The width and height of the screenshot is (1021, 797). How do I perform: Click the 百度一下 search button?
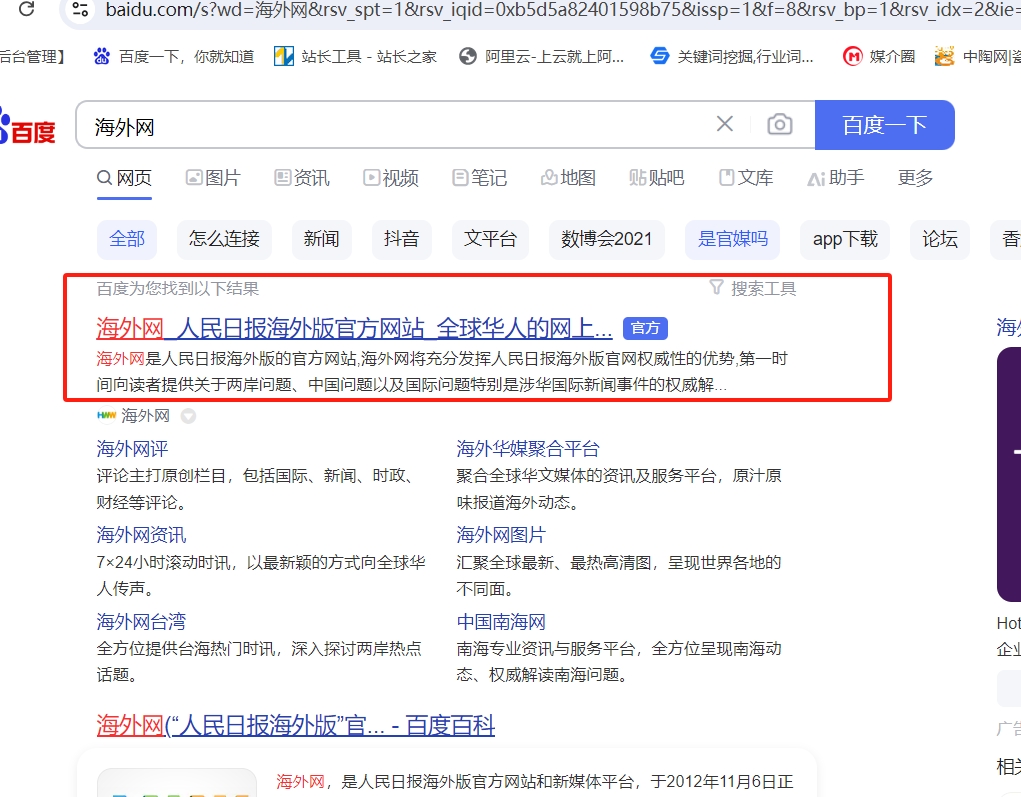coord(884,125)
